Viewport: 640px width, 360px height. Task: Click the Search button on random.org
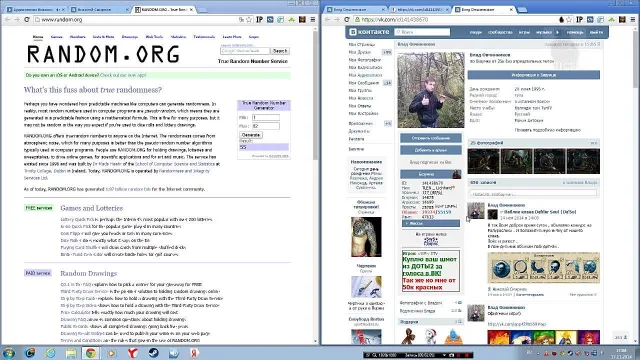point(280,51)
